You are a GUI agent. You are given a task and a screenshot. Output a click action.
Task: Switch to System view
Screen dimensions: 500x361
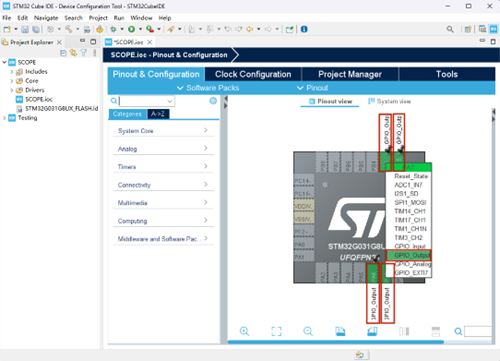(390, 101)
